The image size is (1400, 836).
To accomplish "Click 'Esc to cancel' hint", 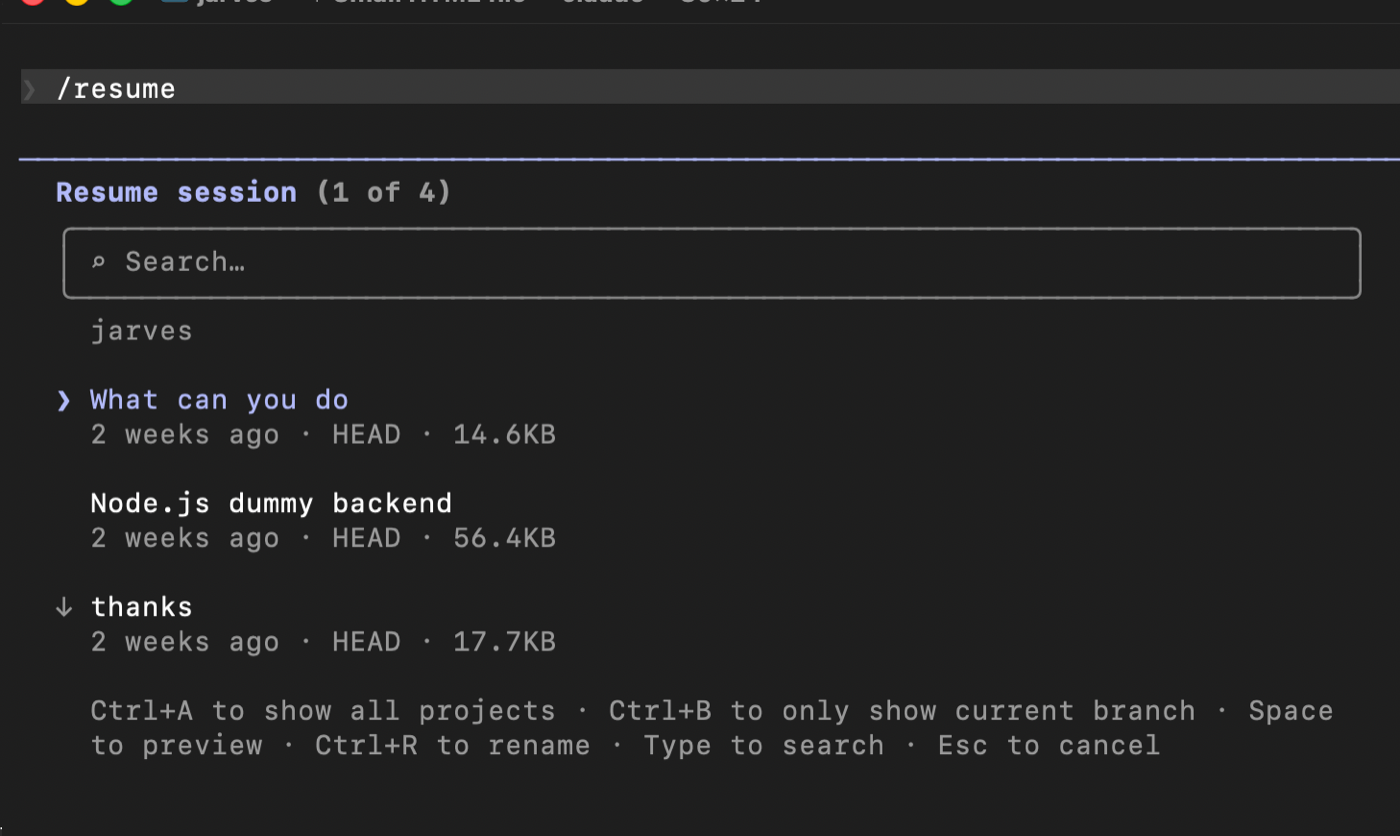I will 1049,746.
